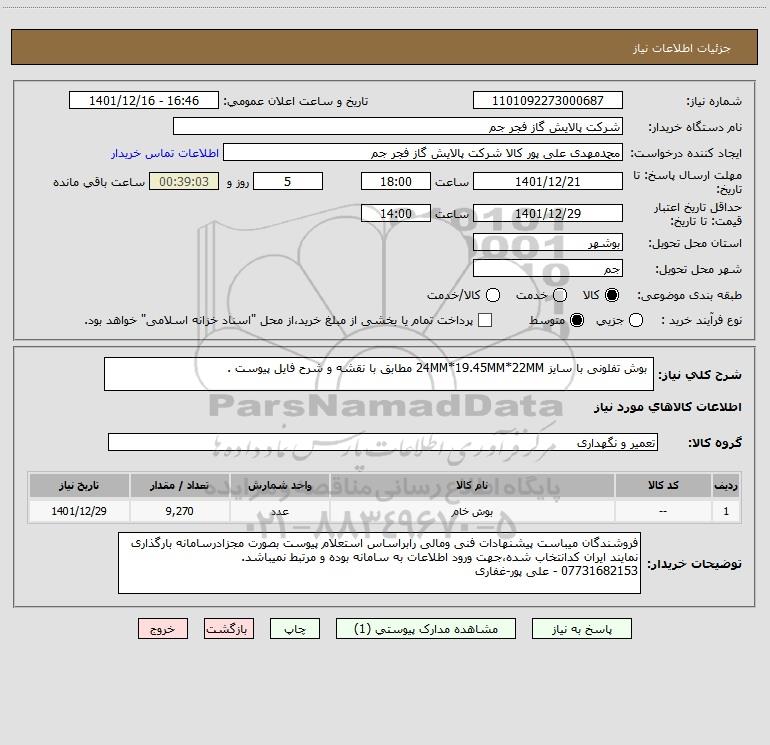Click the چاپ print button
Viewport: 770px width, 745px height.
coord(295,629)
